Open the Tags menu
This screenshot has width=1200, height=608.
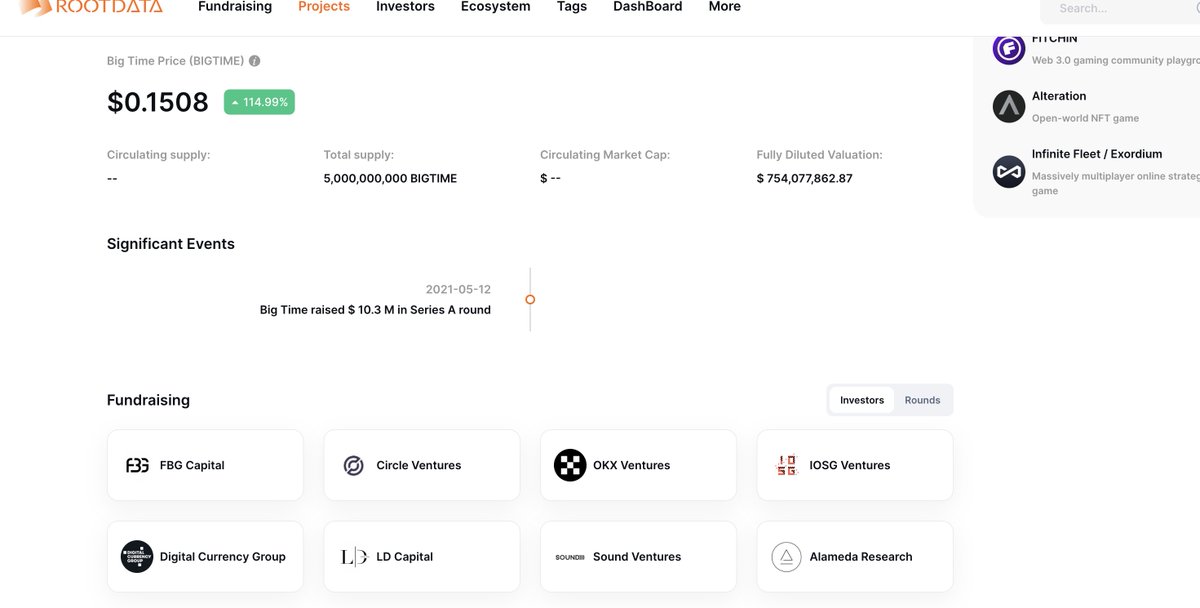pos(572,7)
